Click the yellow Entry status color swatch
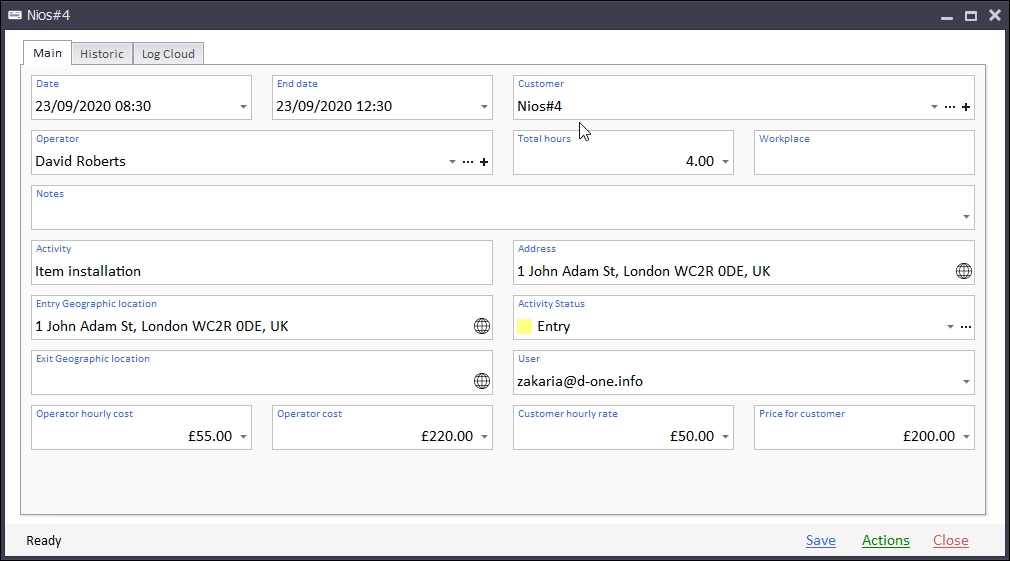1010x561 pixels. [525, 326]
